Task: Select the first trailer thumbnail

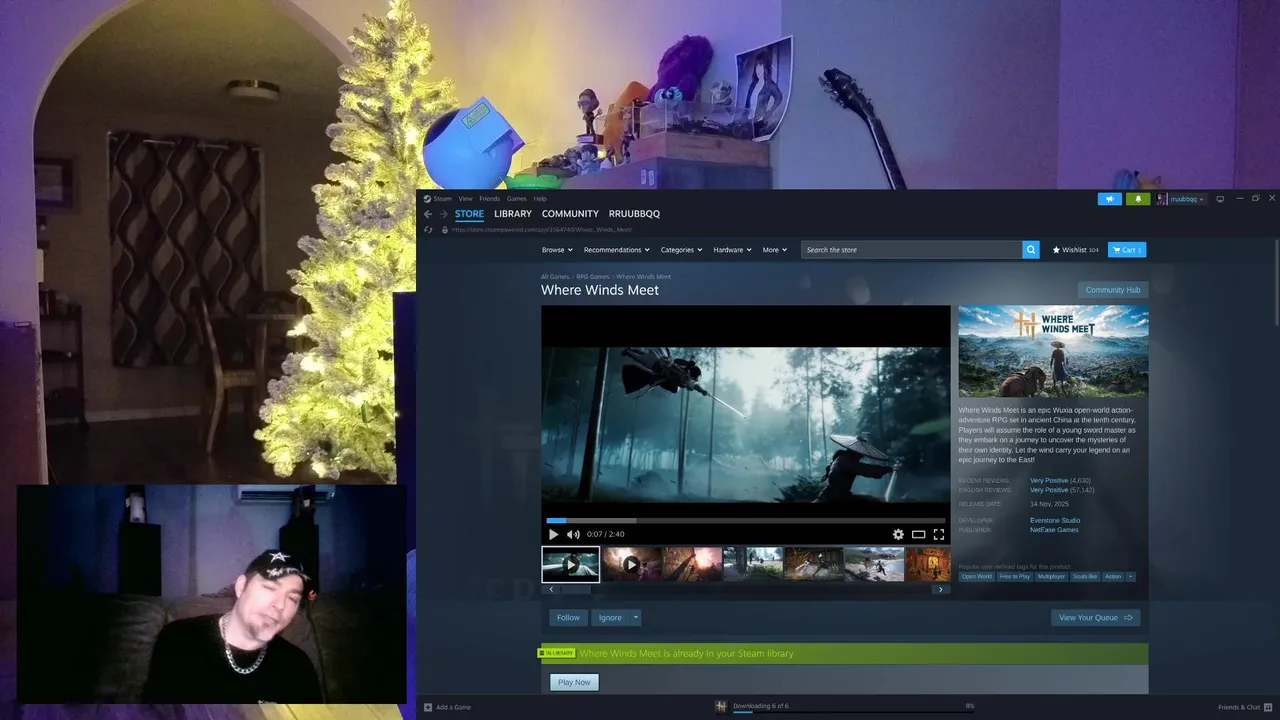Action: (x=571, y=564)
